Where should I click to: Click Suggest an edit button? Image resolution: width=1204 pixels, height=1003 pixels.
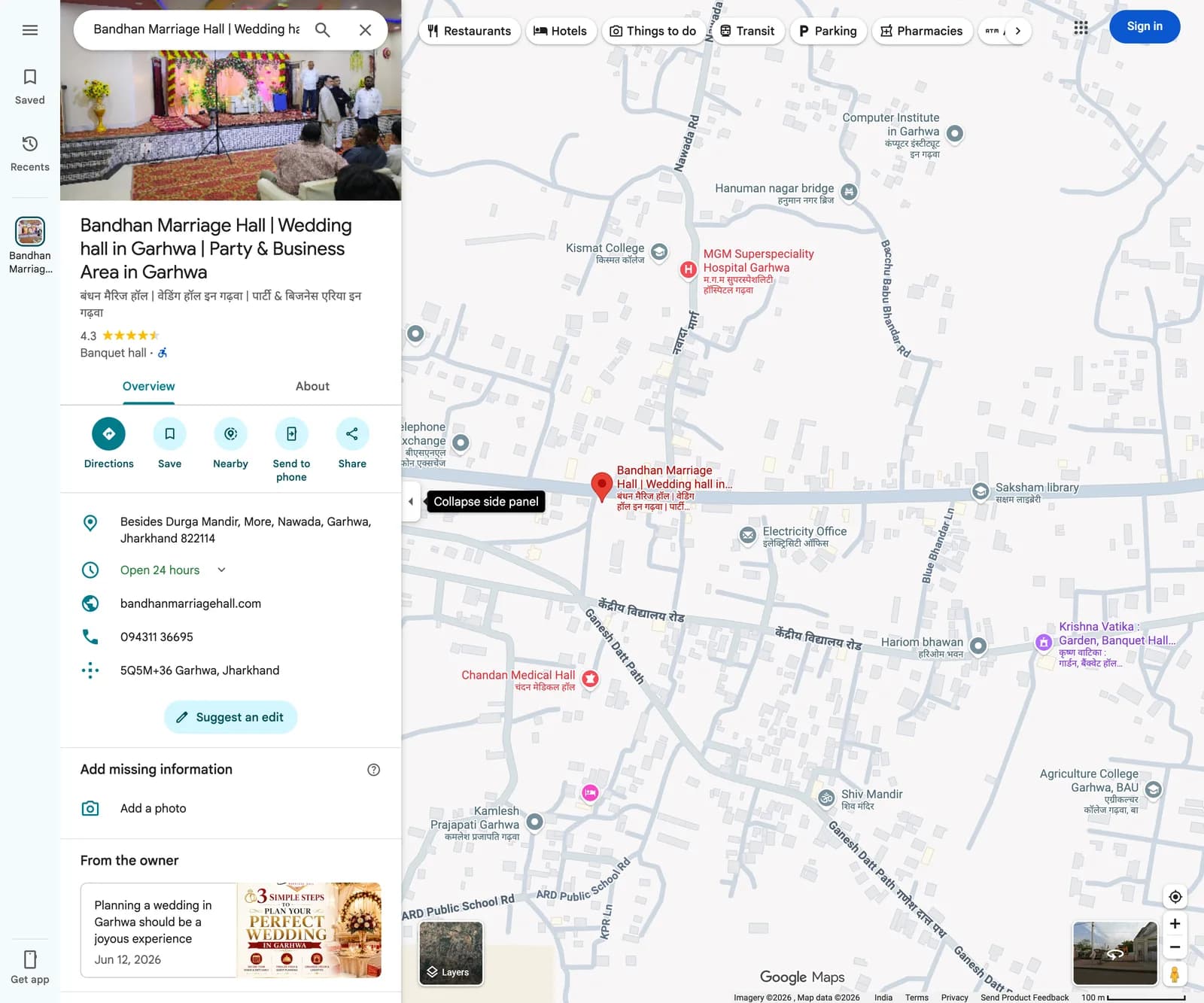[231, 717]
